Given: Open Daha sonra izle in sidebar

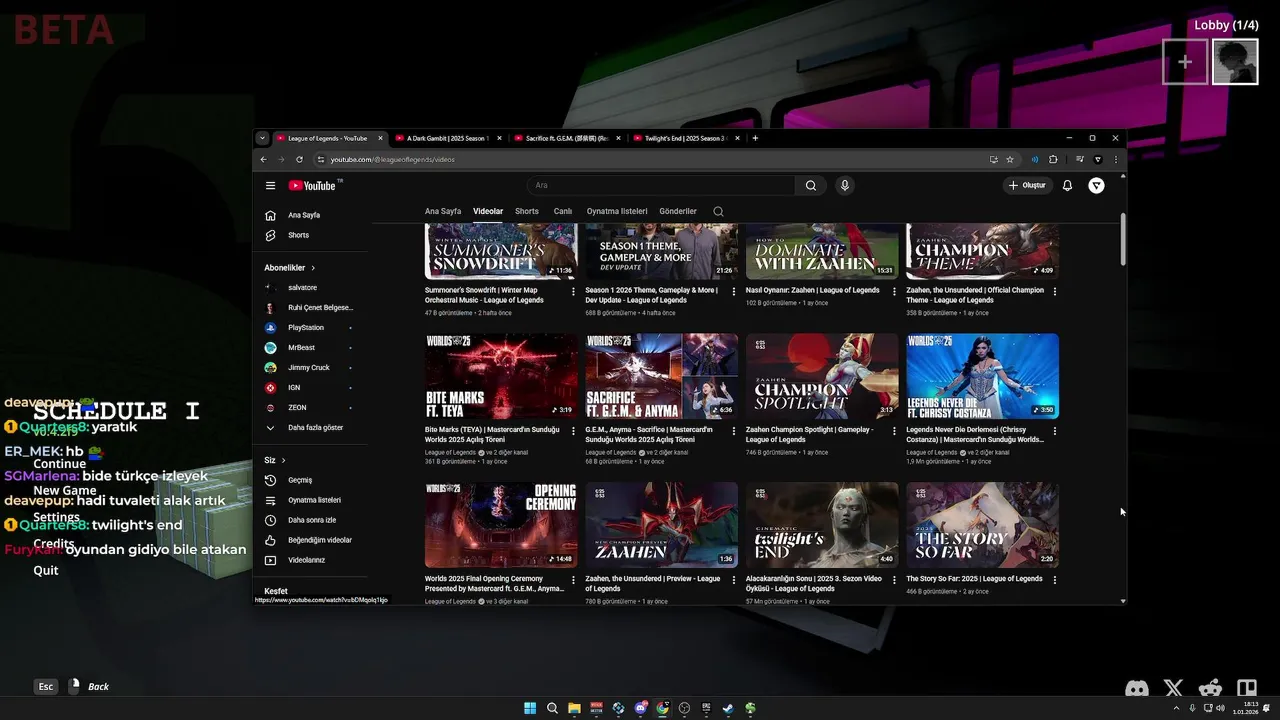Looking at the screenshot, I should pyautogui.click(x=312, y=520).
